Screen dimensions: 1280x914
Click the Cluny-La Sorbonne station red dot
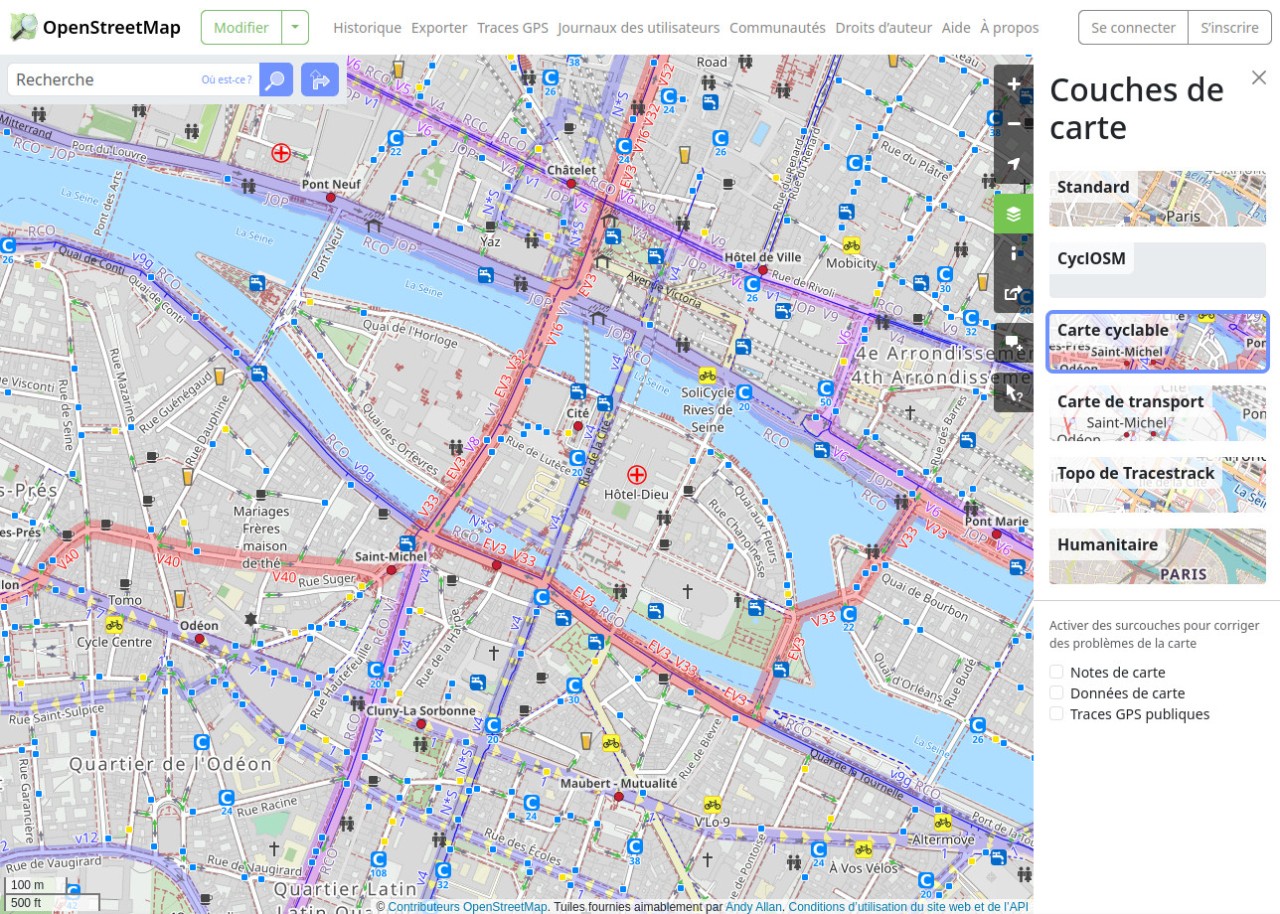pyautogui.click(x=421, y=724)
